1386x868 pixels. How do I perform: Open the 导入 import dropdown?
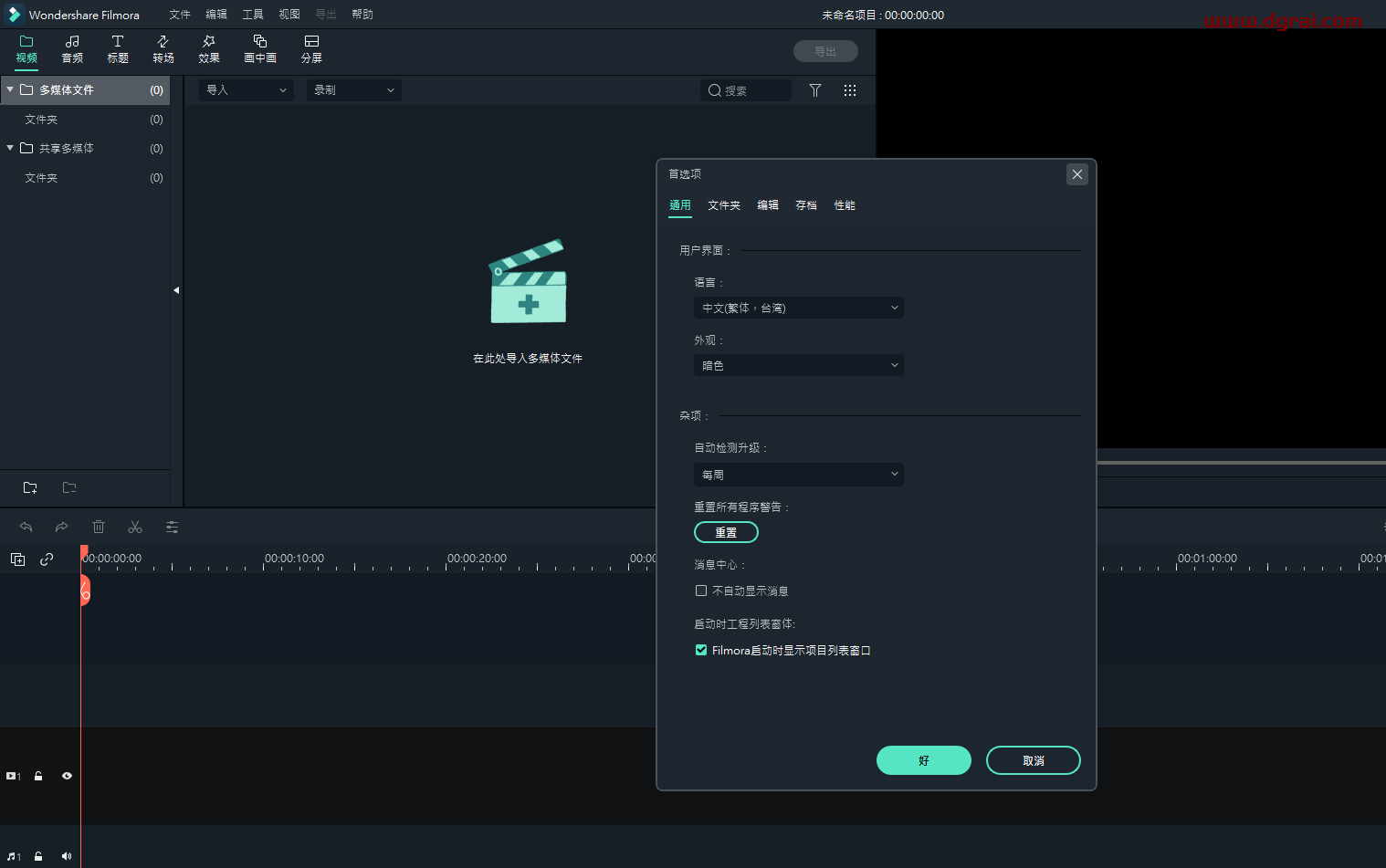[x=247, y=90]
